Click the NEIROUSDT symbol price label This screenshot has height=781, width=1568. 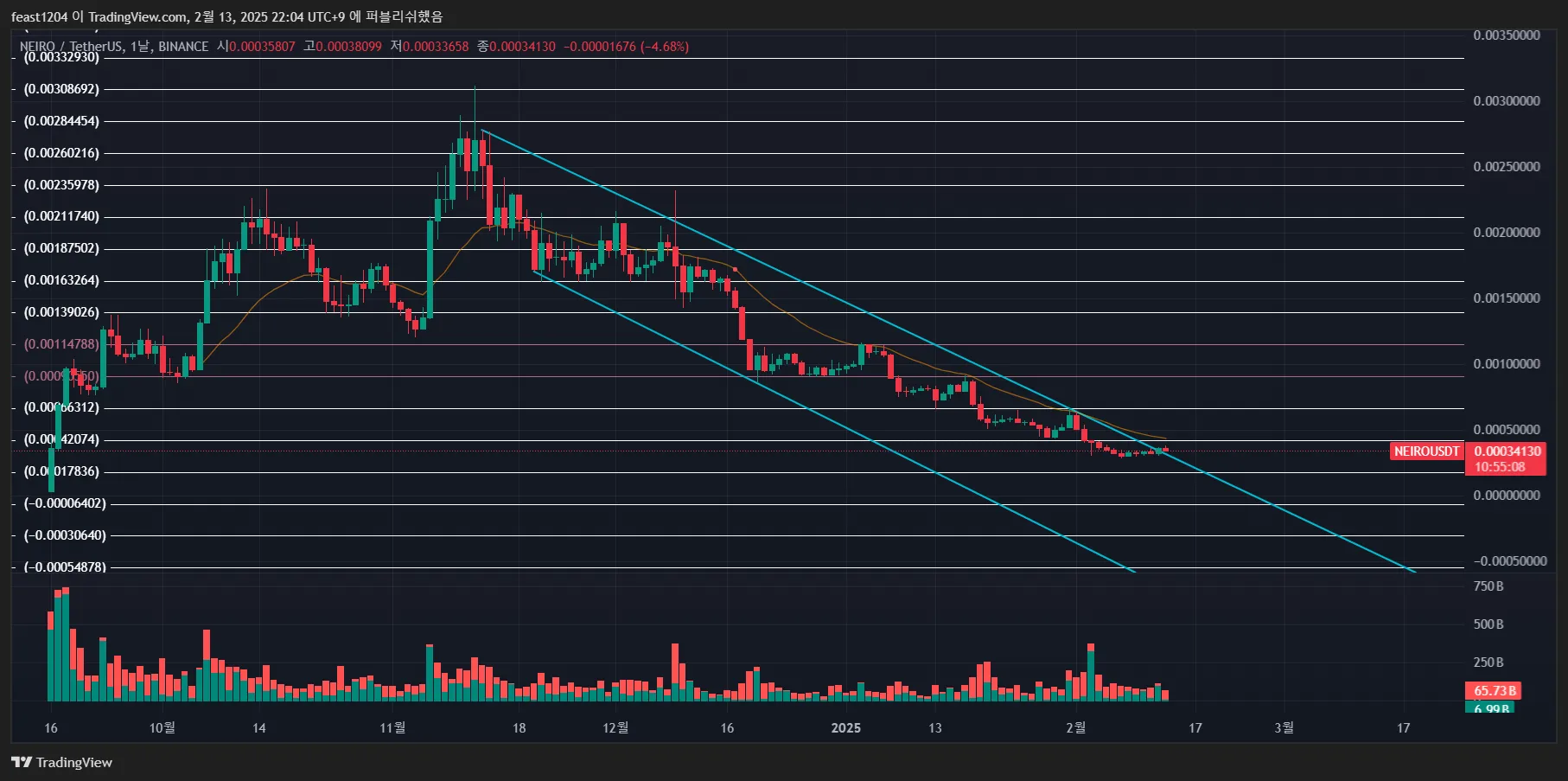click(1426, 451)
